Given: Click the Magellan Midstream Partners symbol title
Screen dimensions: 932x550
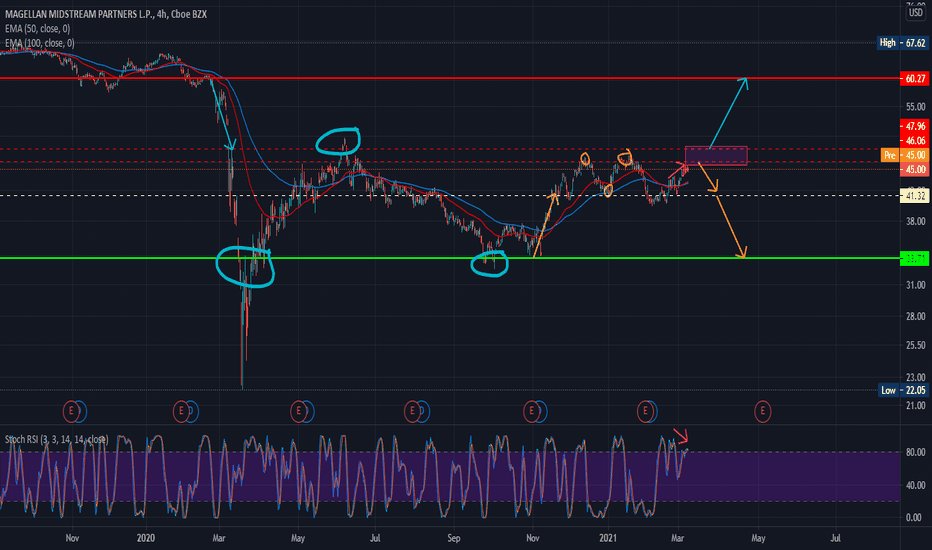Looking at the screenshot, I should tap(106, 14).
